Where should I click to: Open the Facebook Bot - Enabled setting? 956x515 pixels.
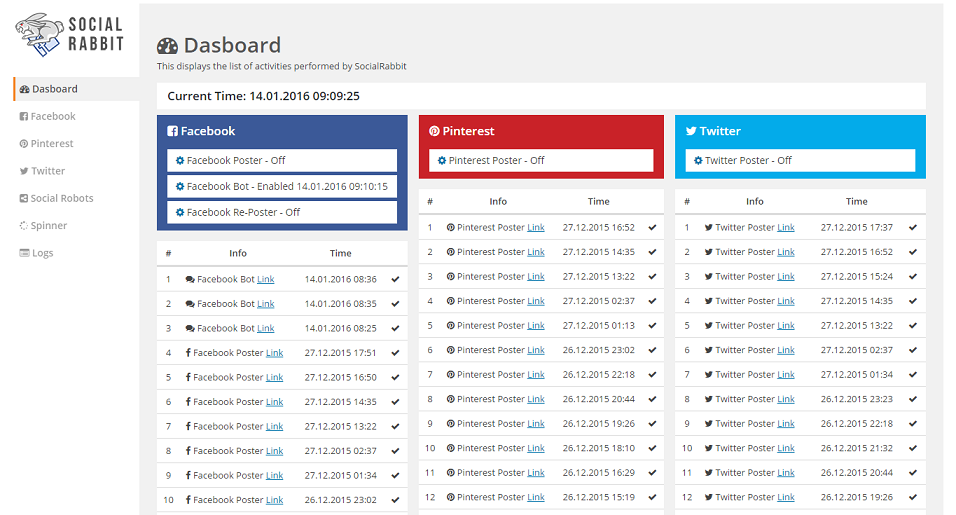click(282, 186)
